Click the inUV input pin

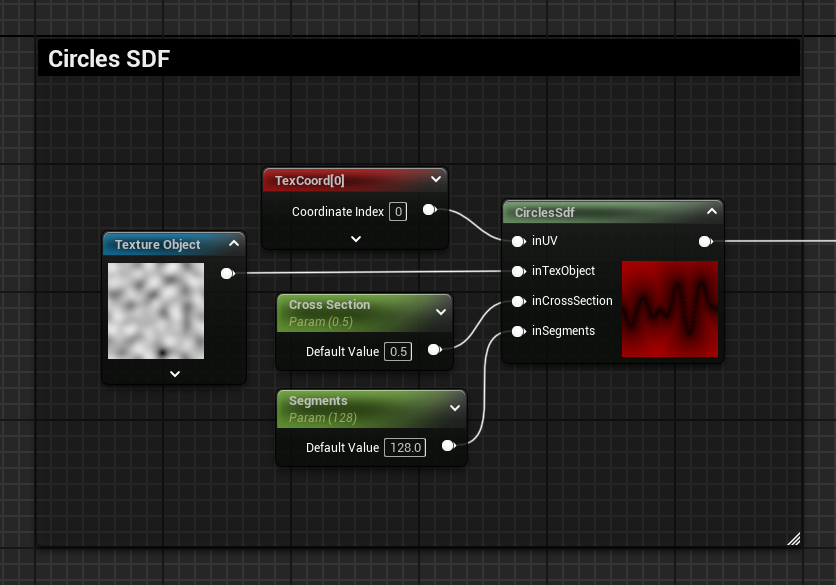click(518, 241)
